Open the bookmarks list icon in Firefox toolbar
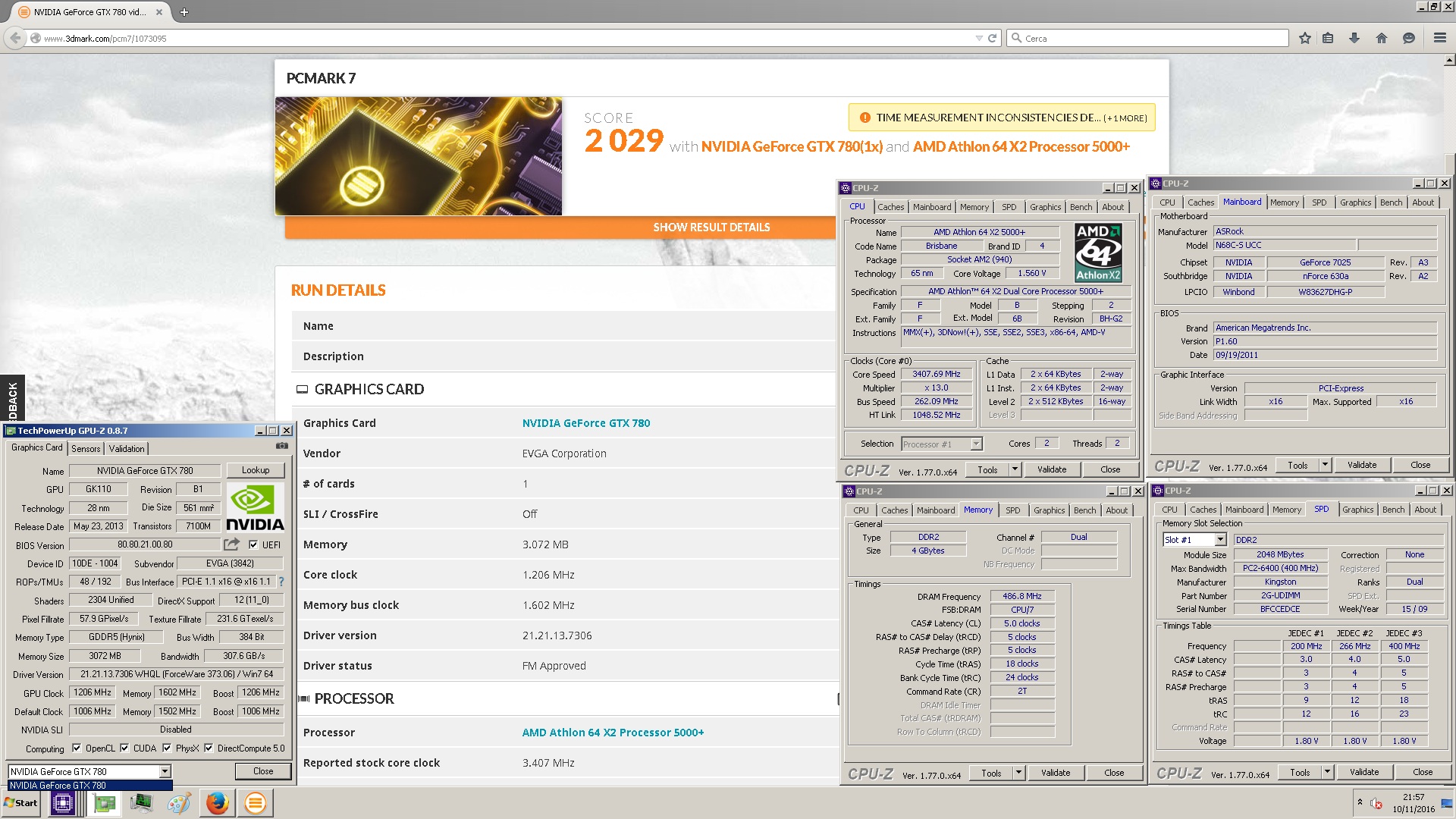The height and width of the screenshot is (819, 1456). point(1328,38)
